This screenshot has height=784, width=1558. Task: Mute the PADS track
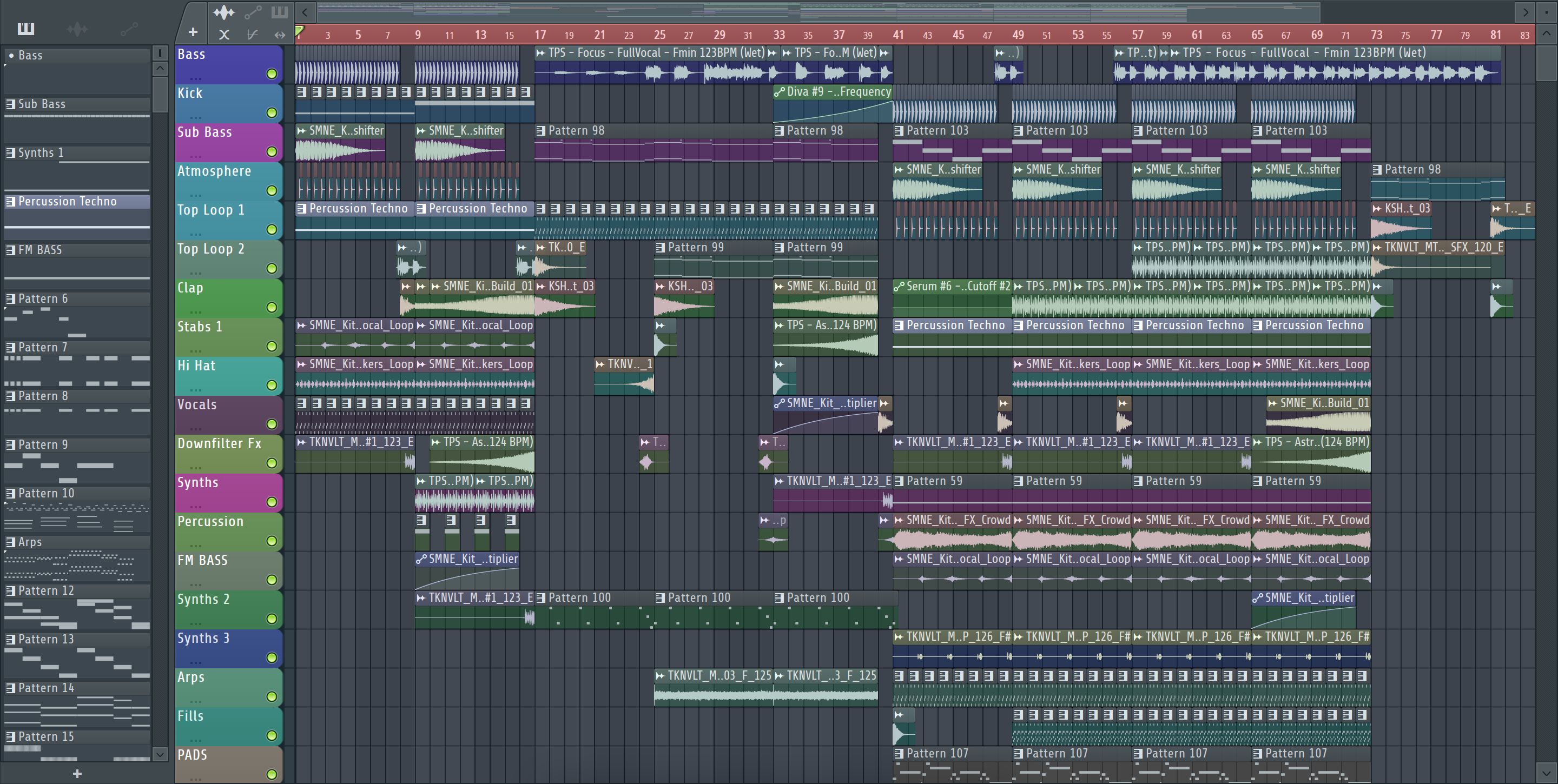[272, 774]
